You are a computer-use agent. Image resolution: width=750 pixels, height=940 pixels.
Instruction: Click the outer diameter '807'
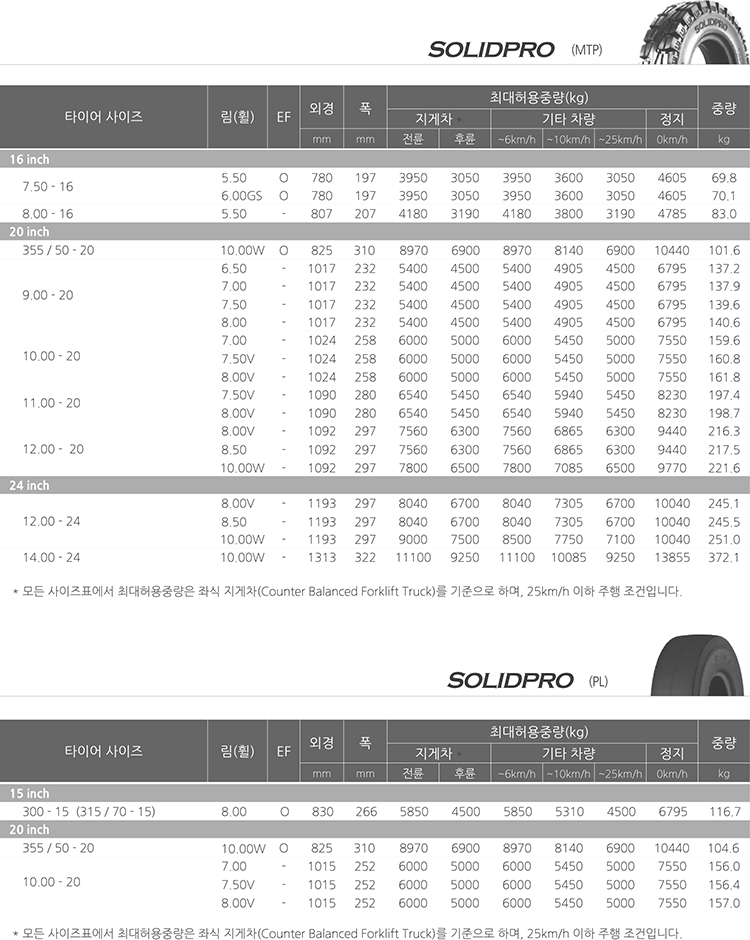(x=322, y=213)
